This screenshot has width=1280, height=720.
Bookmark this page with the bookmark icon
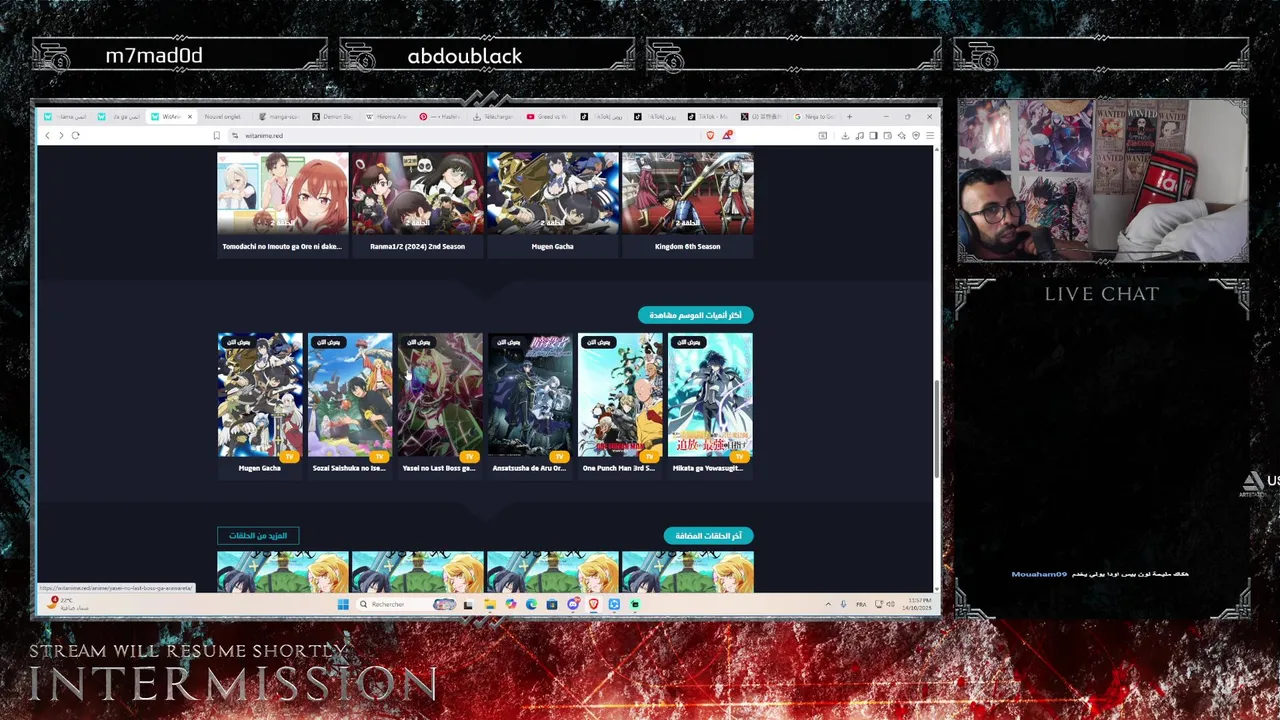coord(216,135)
